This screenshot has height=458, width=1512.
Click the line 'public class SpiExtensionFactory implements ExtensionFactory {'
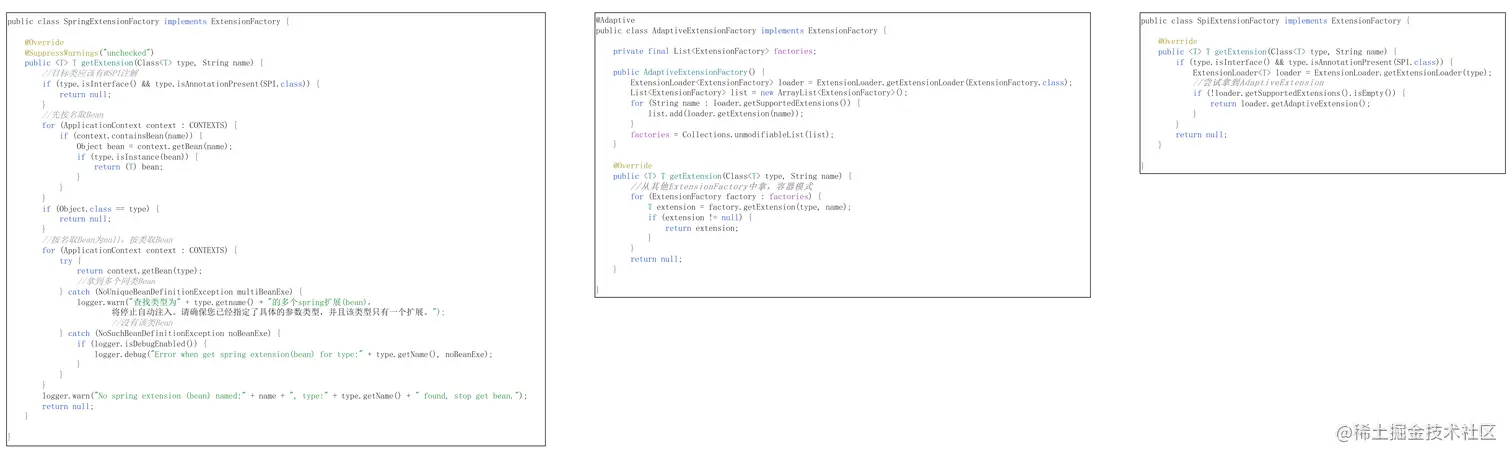coord(1276,21)
